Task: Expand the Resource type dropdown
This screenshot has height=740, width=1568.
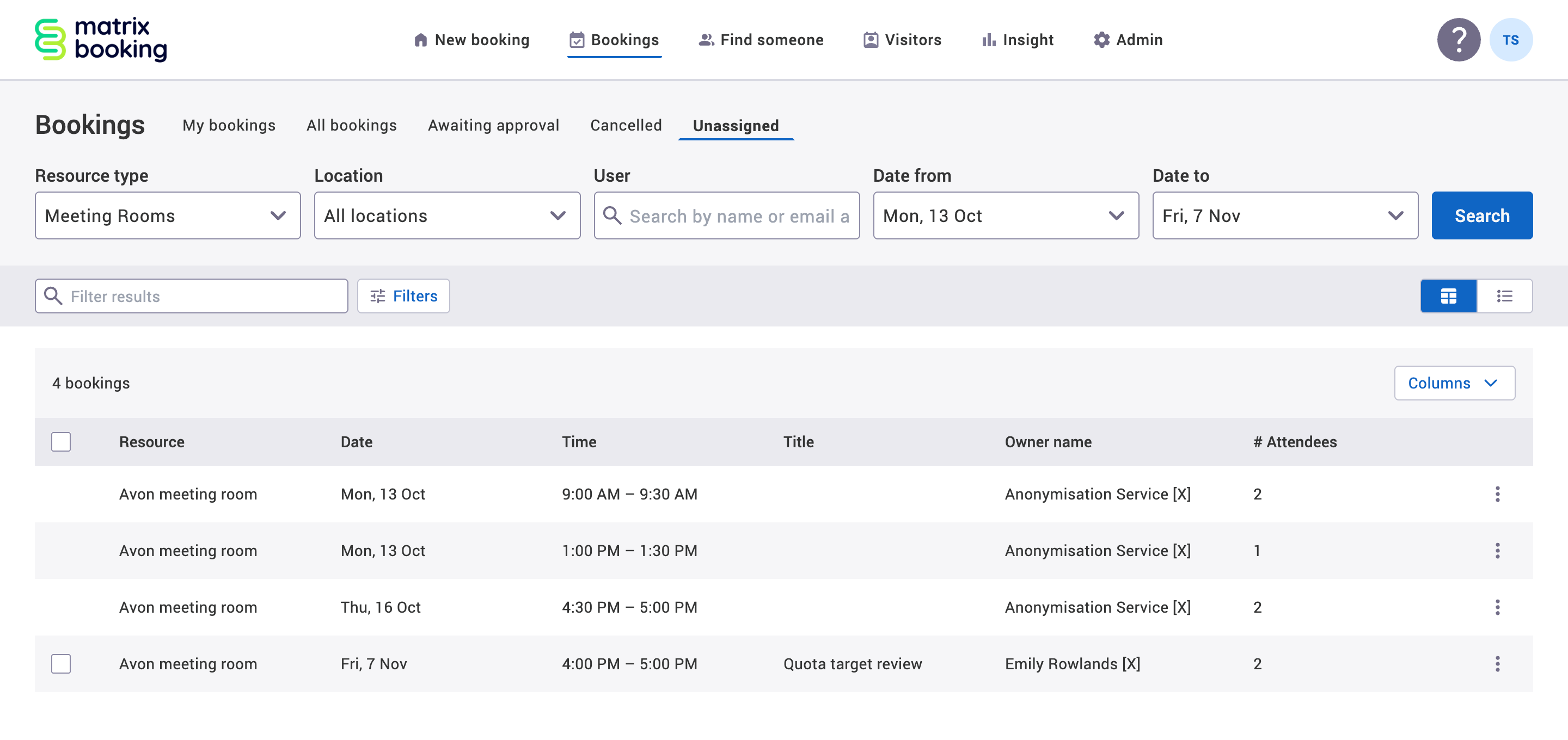Action: click(x=167, y=215)
